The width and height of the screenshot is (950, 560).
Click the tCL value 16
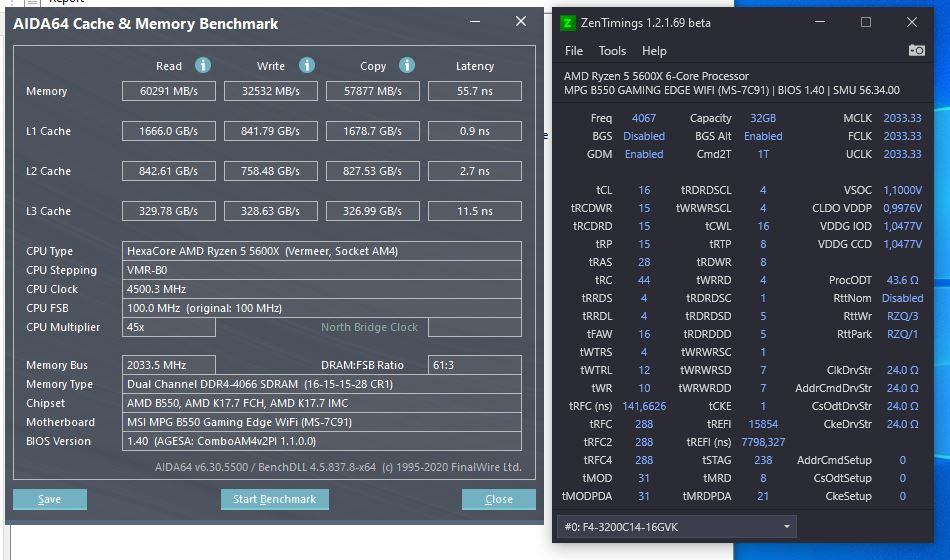[643, 190]
